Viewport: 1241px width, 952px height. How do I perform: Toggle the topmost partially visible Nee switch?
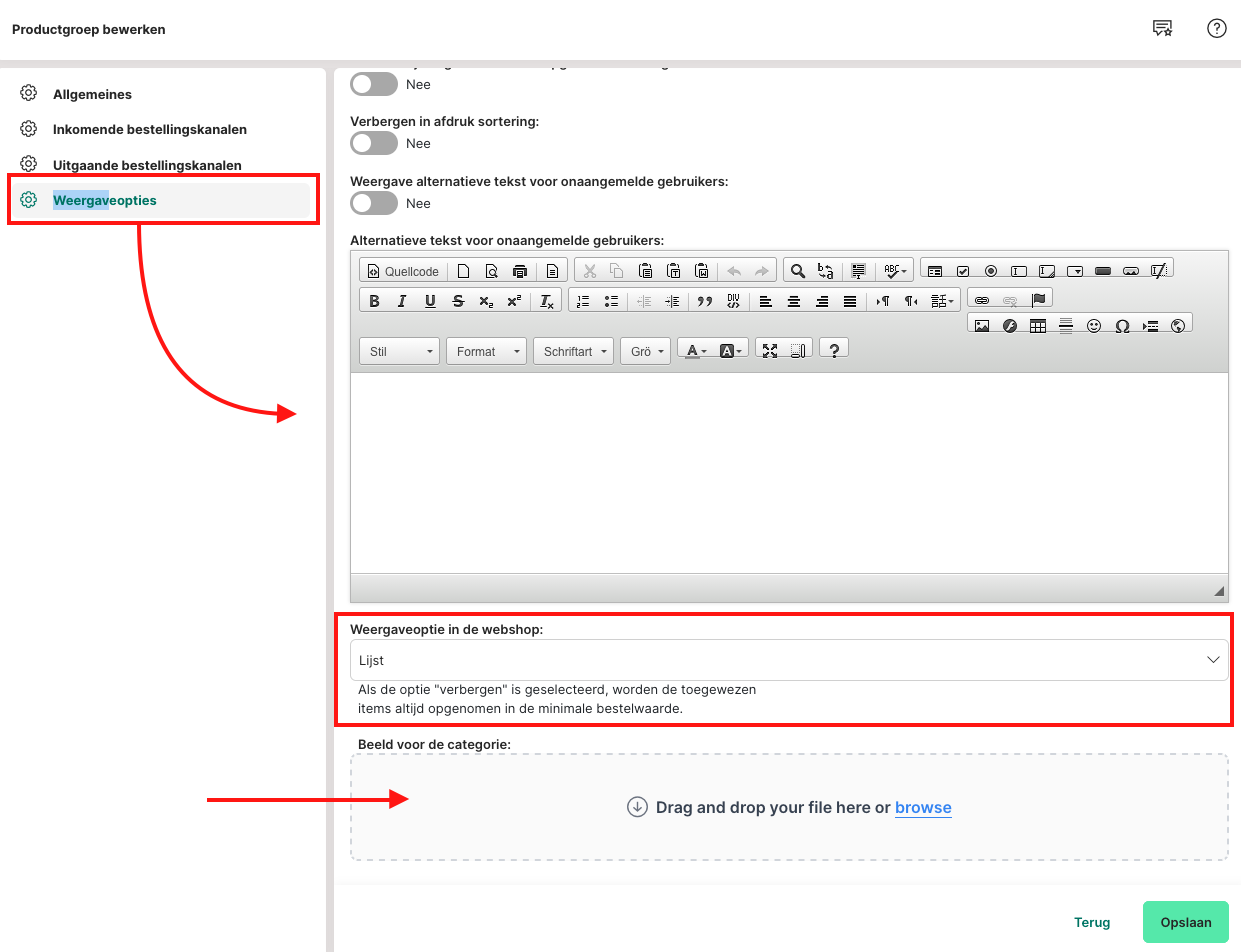(374, 85)
